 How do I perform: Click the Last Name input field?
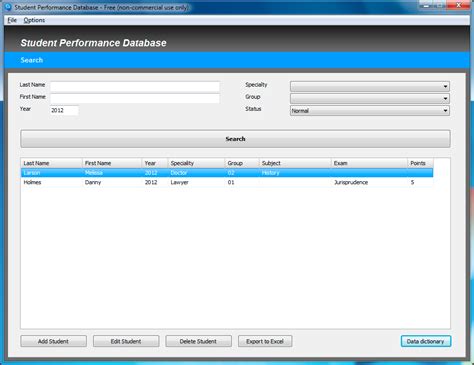point(135,86)
